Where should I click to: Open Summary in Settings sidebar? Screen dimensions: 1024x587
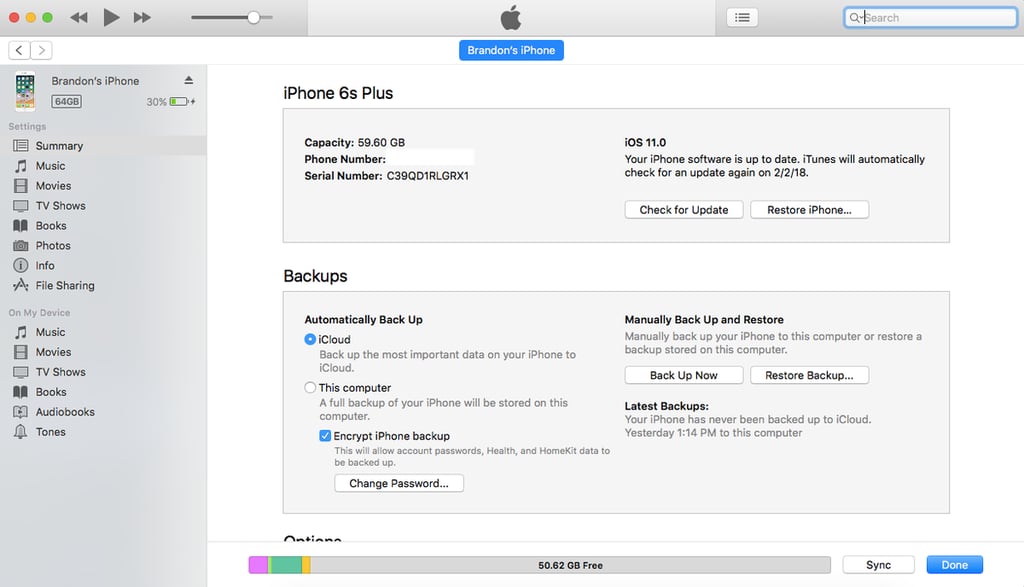[103, 146]
